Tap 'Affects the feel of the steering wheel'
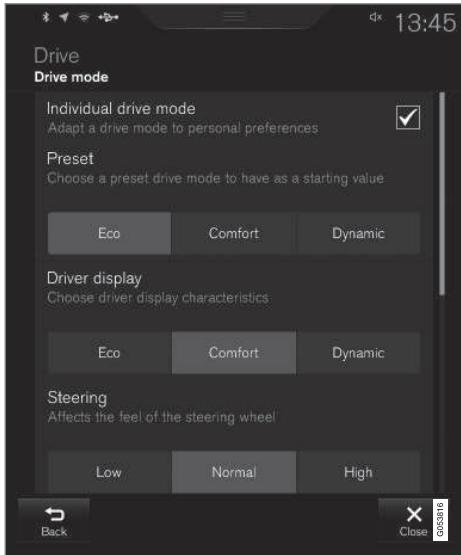This screenshot has height=555, width=461. coord(161,417)
